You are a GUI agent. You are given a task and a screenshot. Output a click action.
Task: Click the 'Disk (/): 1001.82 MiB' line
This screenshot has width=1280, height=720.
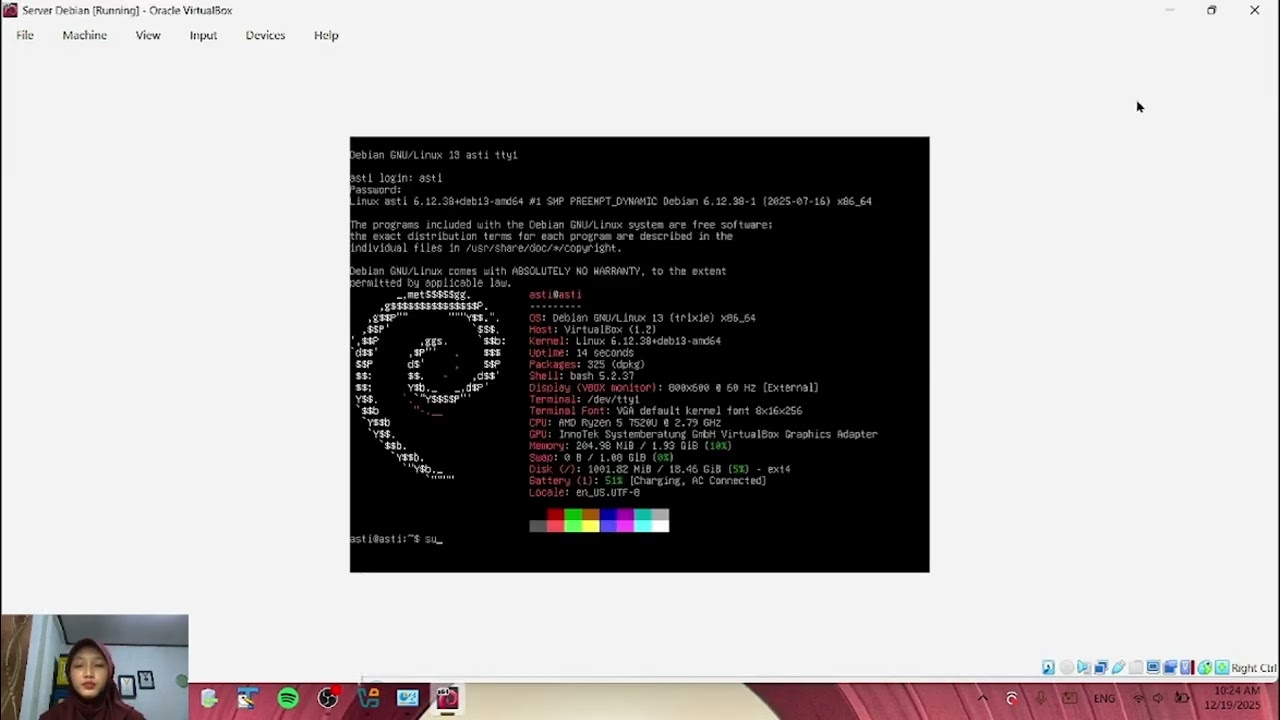click(660, 469)
